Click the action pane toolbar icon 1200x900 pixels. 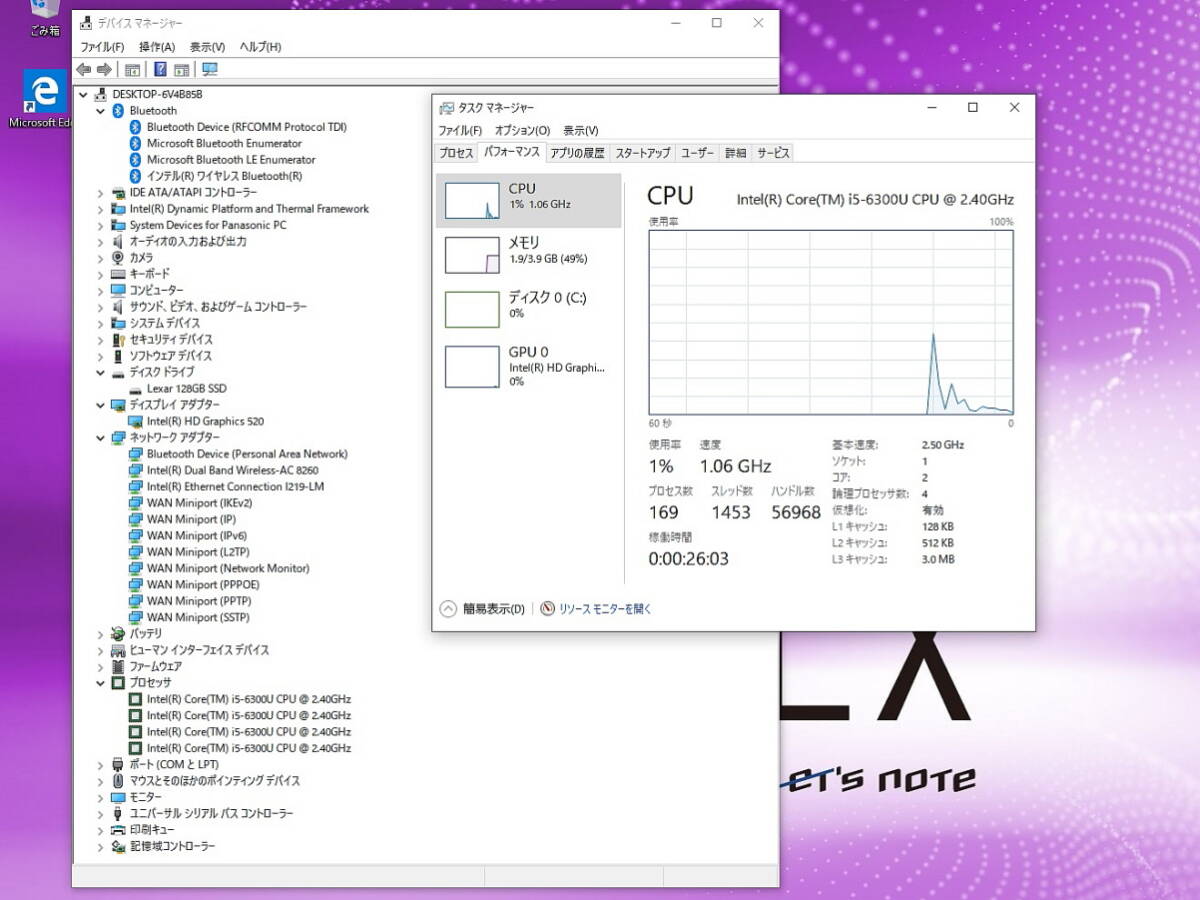[181, 69]
